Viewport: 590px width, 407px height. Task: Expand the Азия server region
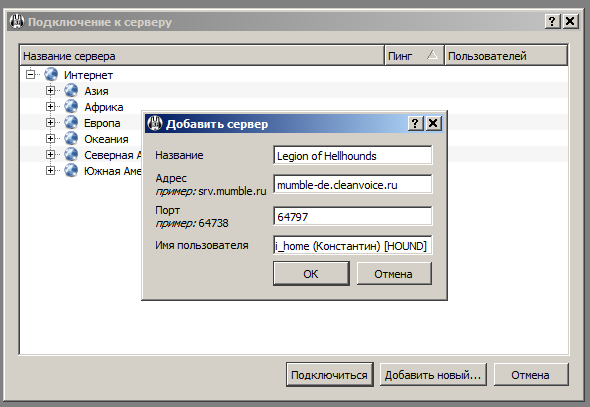tap(50, 91)
